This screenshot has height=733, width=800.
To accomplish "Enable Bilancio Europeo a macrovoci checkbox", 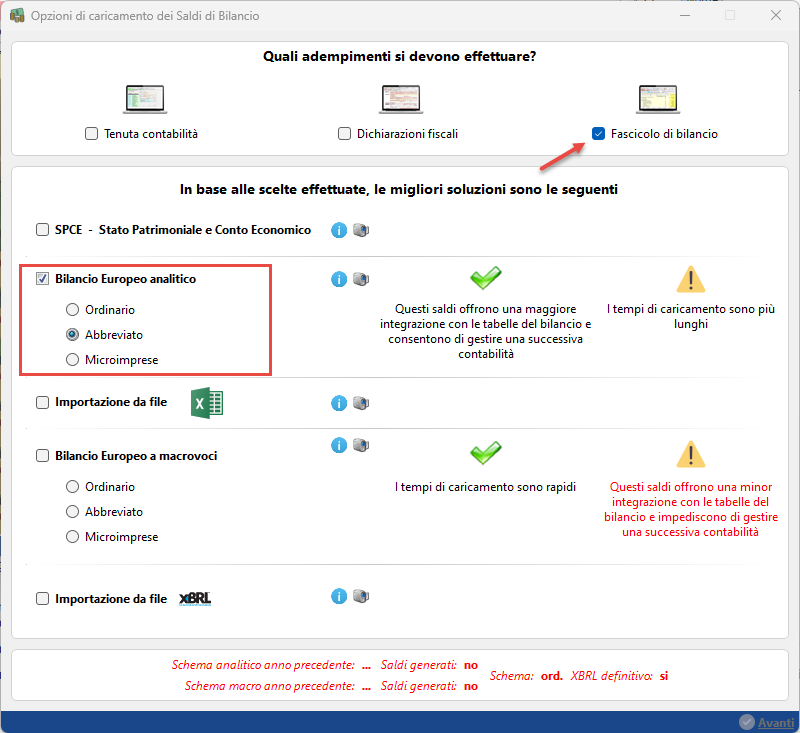I will pyautogui.click(x=42, y=456).
